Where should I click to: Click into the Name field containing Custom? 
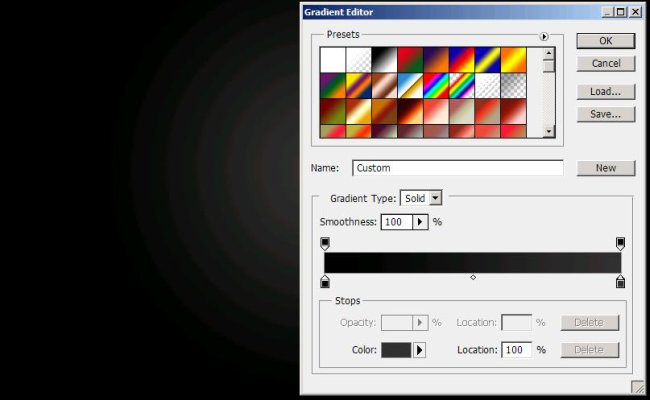tap(458, 168)
